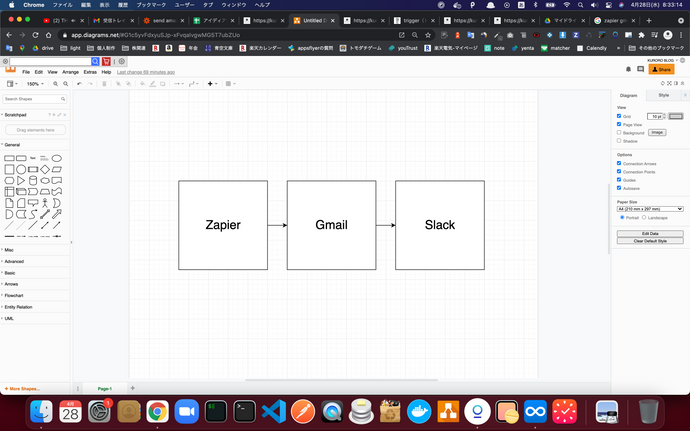Click the zoom out magnifier in toolbar
The width and height of the screenshot is (690, 431).
[x=66, y=84]
